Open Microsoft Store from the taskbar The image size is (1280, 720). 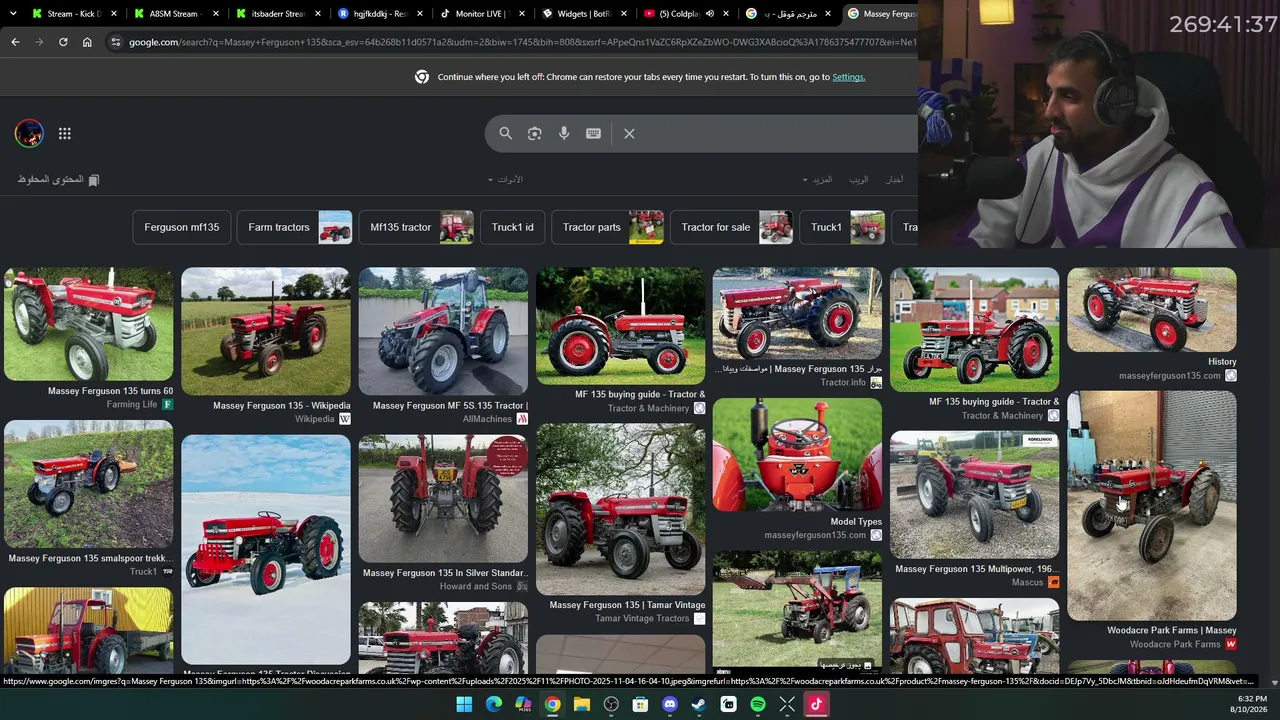click(x=640, y=705)
